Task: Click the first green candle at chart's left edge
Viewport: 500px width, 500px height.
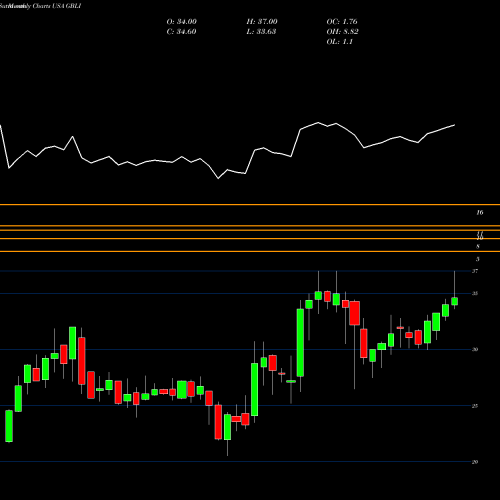Action: pyautogui.click(x=9, y=426)
